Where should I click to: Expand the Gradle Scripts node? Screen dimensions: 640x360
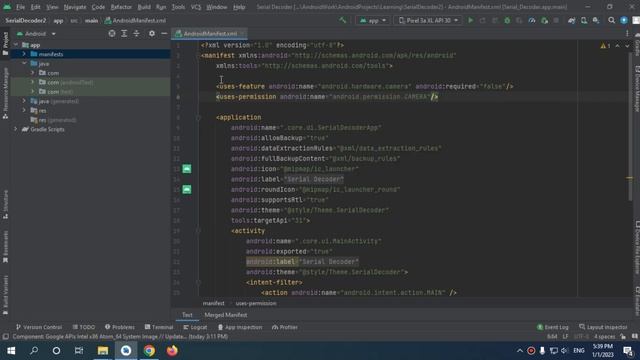coord(16,129)
